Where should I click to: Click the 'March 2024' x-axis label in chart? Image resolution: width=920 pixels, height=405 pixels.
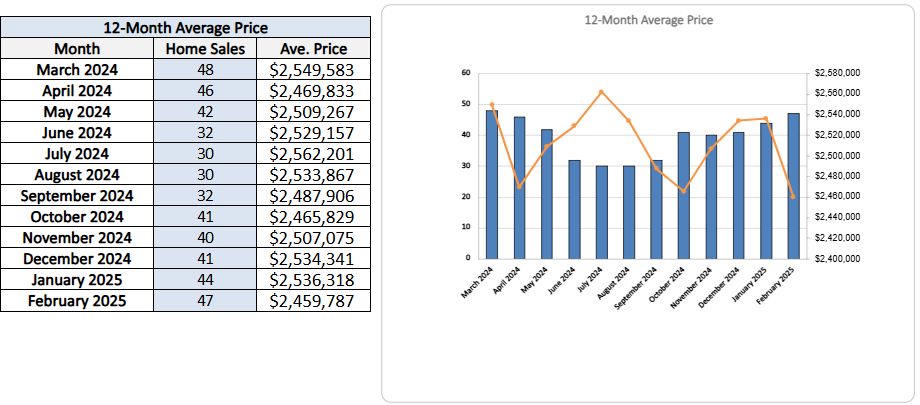[478, 281]
